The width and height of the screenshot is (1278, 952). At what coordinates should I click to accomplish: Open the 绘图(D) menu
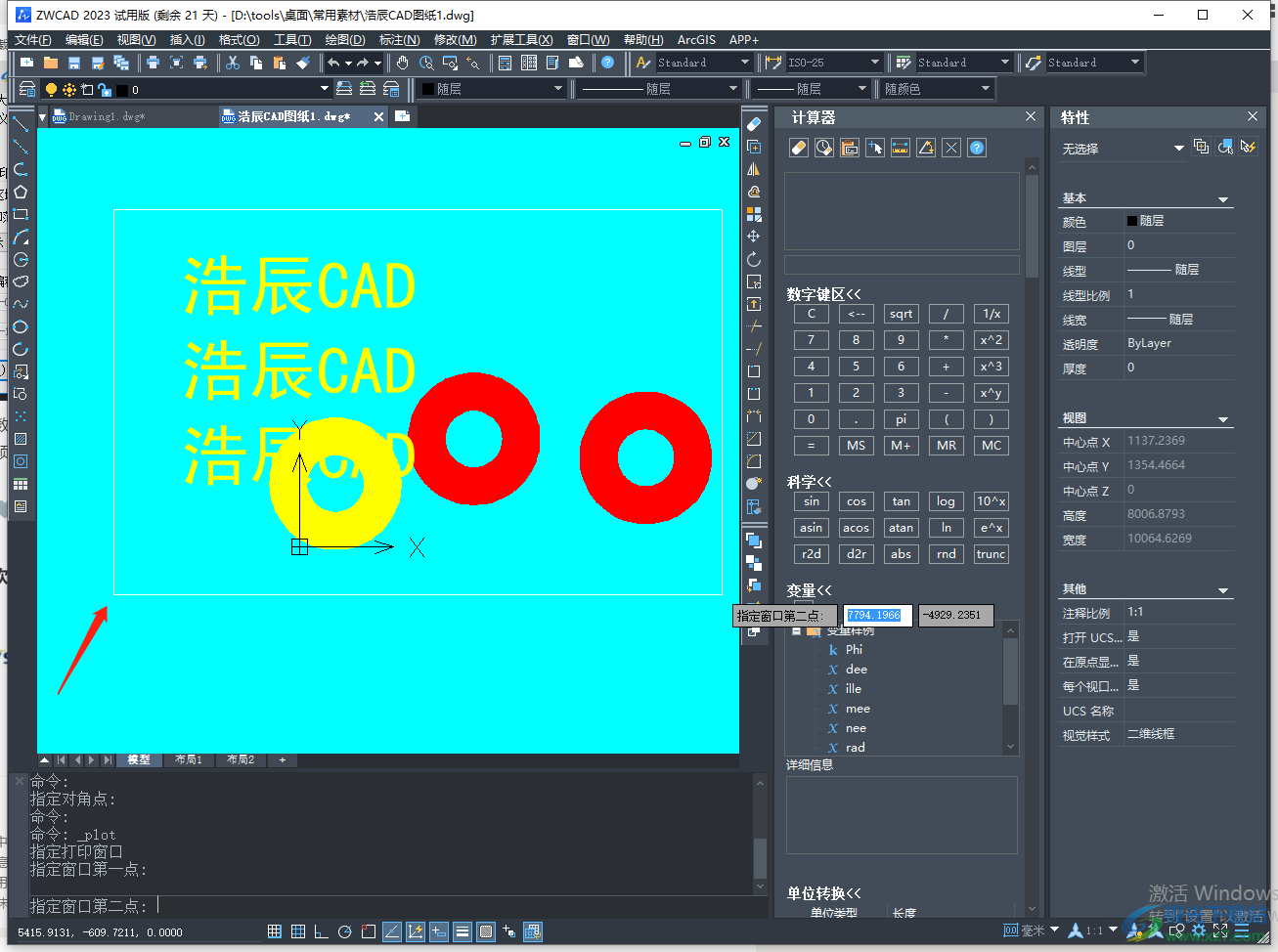345,39
